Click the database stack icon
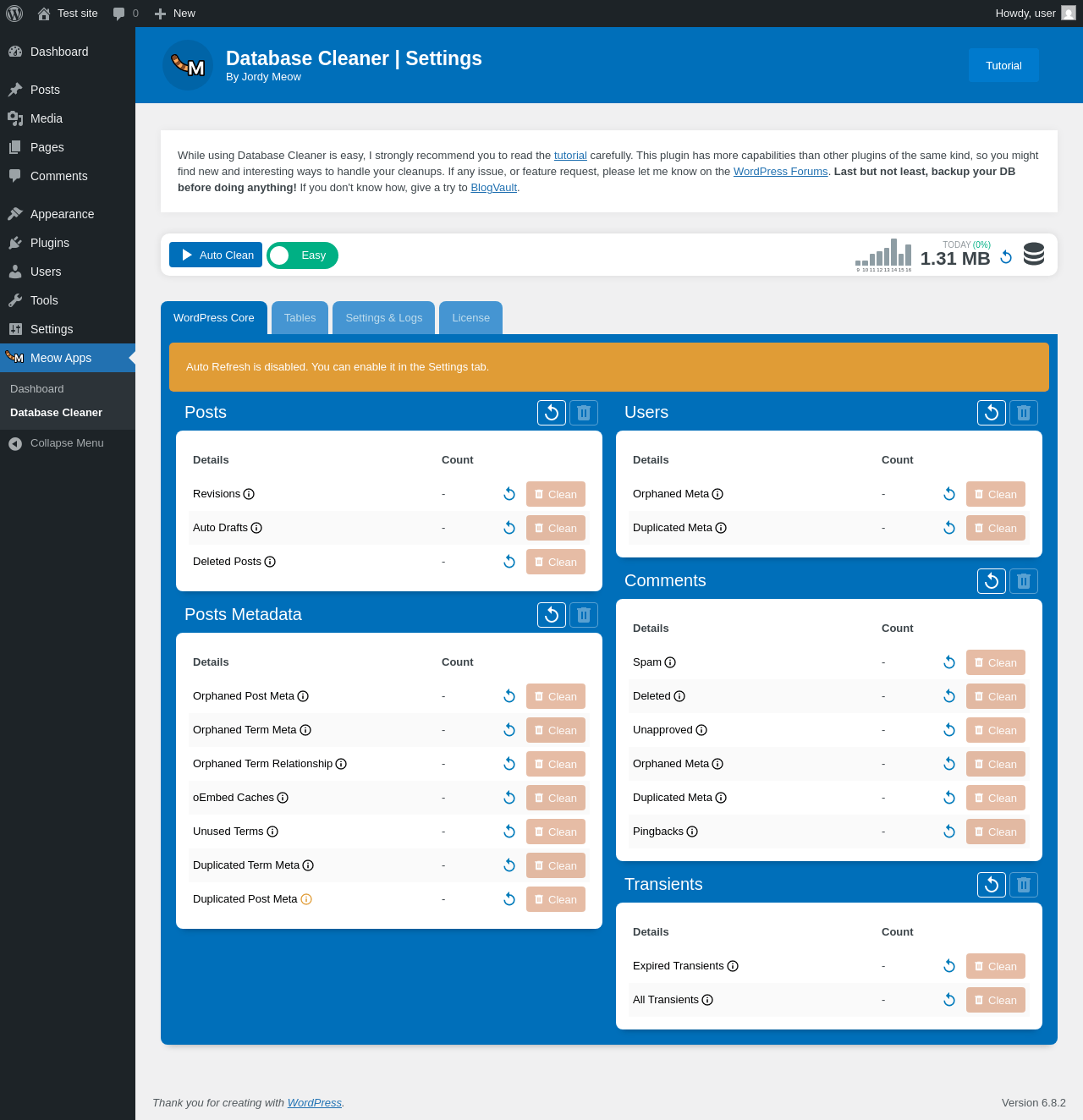 click(x=1034, y=255)
